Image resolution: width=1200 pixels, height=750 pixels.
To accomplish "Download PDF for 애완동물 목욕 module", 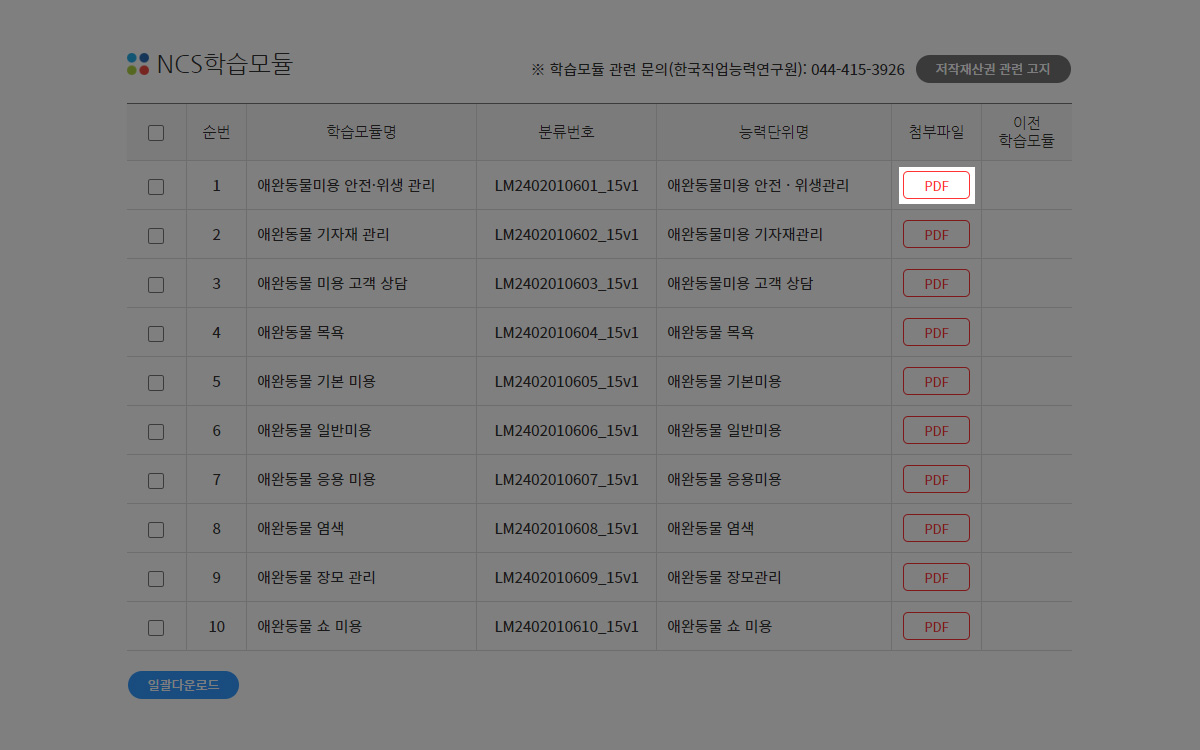I will 936,333.
